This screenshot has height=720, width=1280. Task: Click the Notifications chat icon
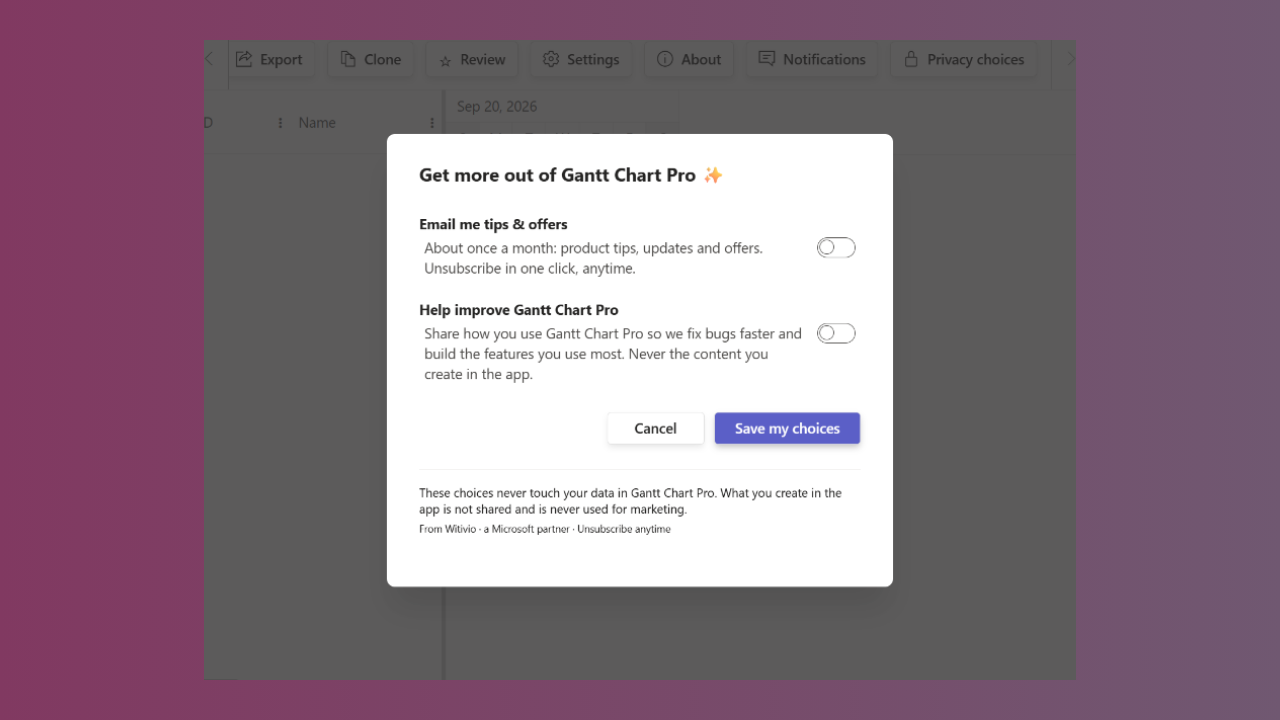[x=767, y=59]
